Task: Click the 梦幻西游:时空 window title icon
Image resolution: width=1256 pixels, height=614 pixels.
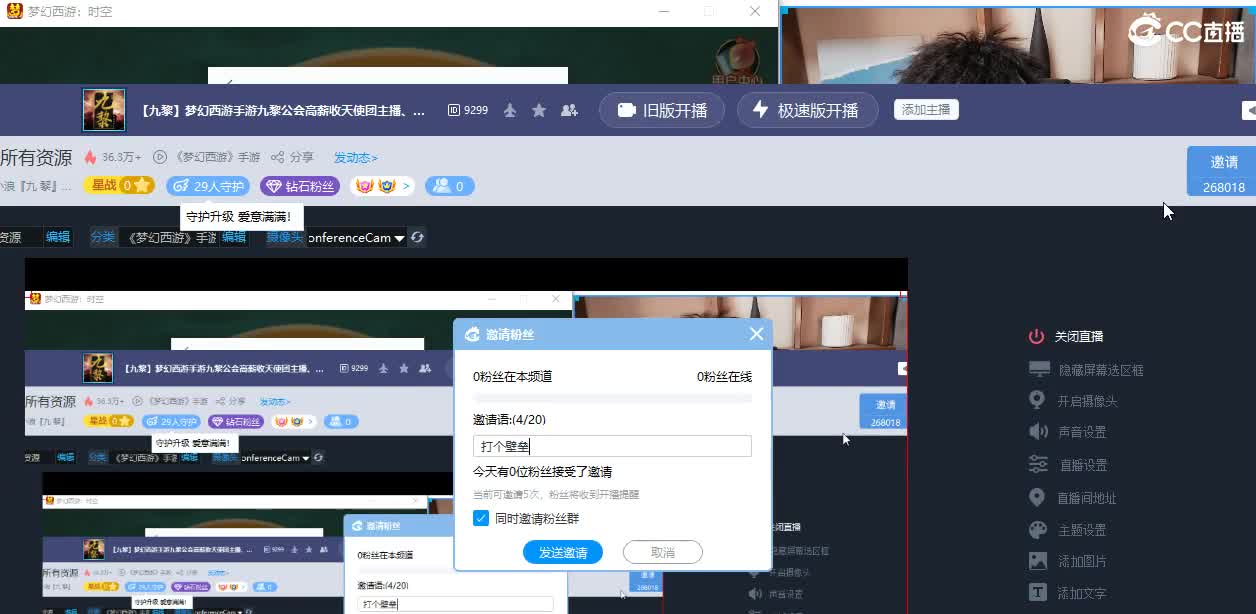Action: pyautogui.click(x=15, y=11)
